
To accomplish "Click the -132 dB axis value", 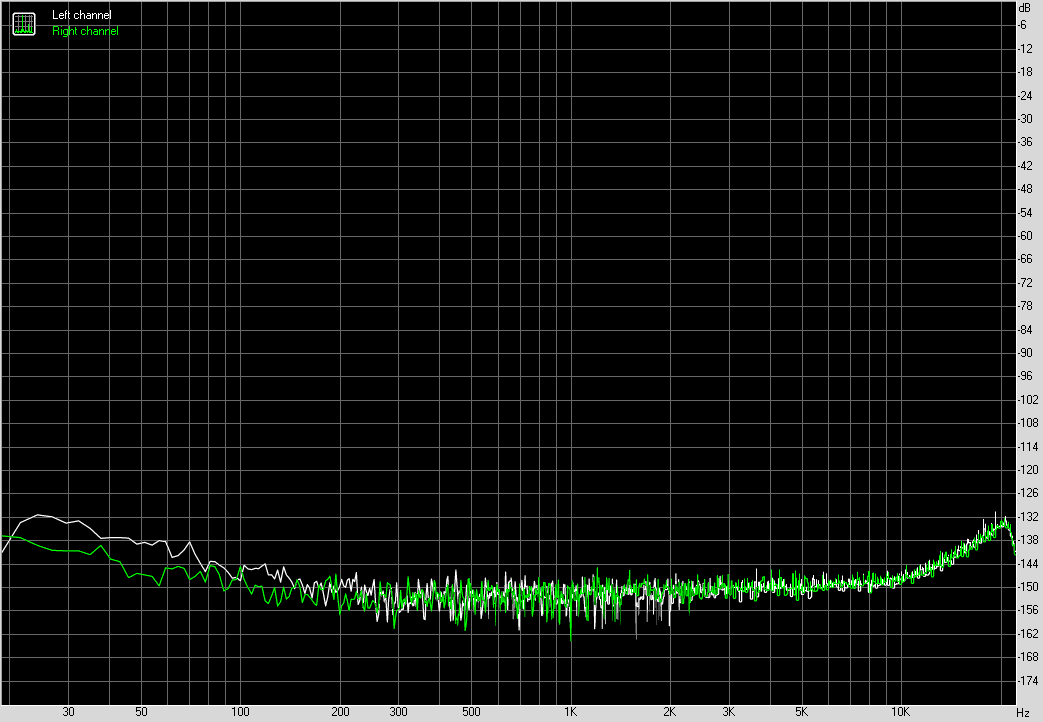I will [x=1028, y=516].
